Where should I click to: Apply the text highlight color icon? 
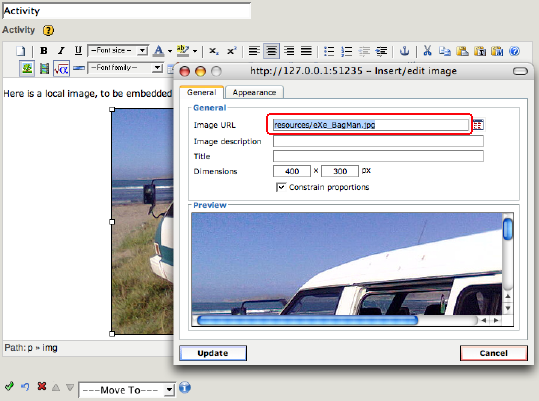[183, 51]
